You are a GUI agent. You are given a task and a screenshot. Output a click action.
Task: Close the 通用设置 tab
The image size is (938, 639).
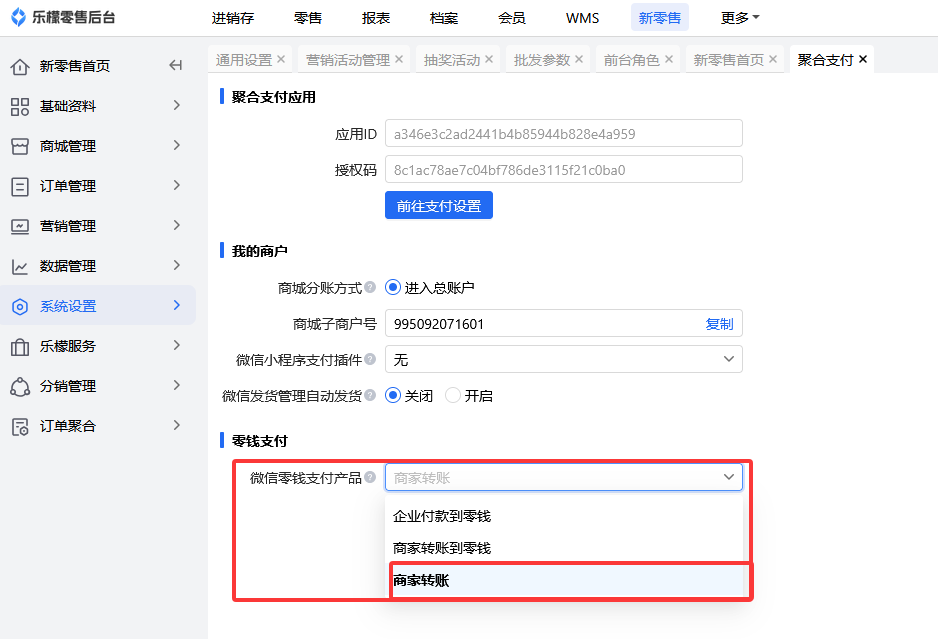point(281,59)
